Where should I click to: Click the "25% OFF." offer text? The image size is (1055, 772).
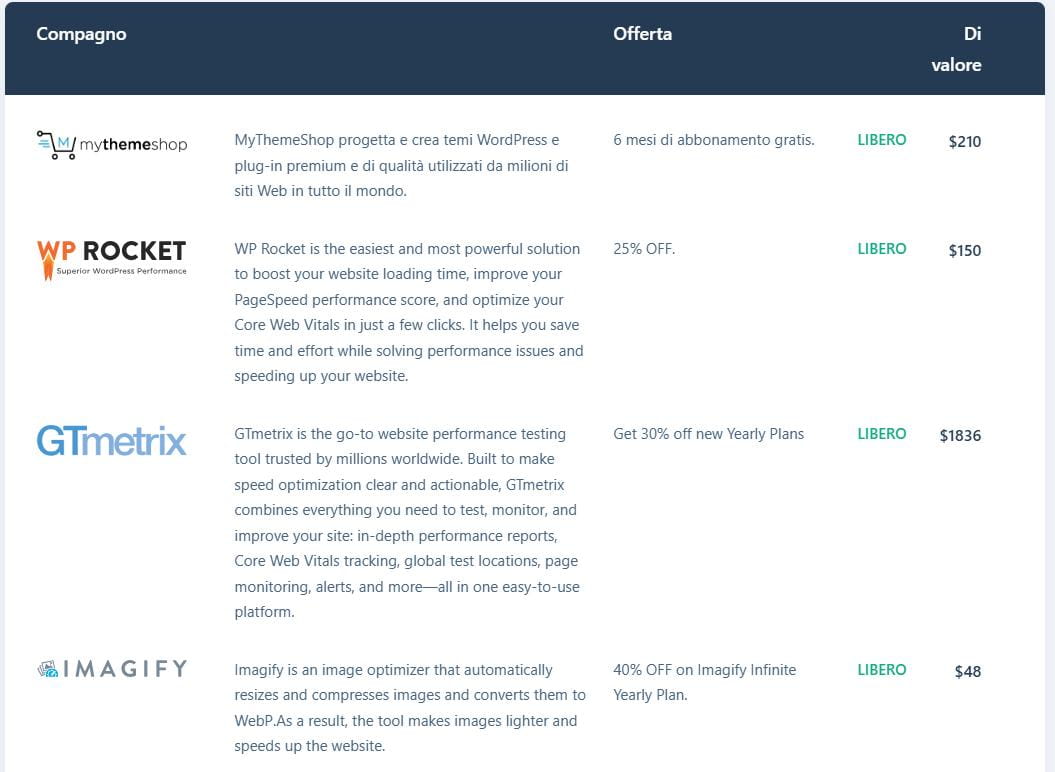pyautogui.click(x=644, y=249)
